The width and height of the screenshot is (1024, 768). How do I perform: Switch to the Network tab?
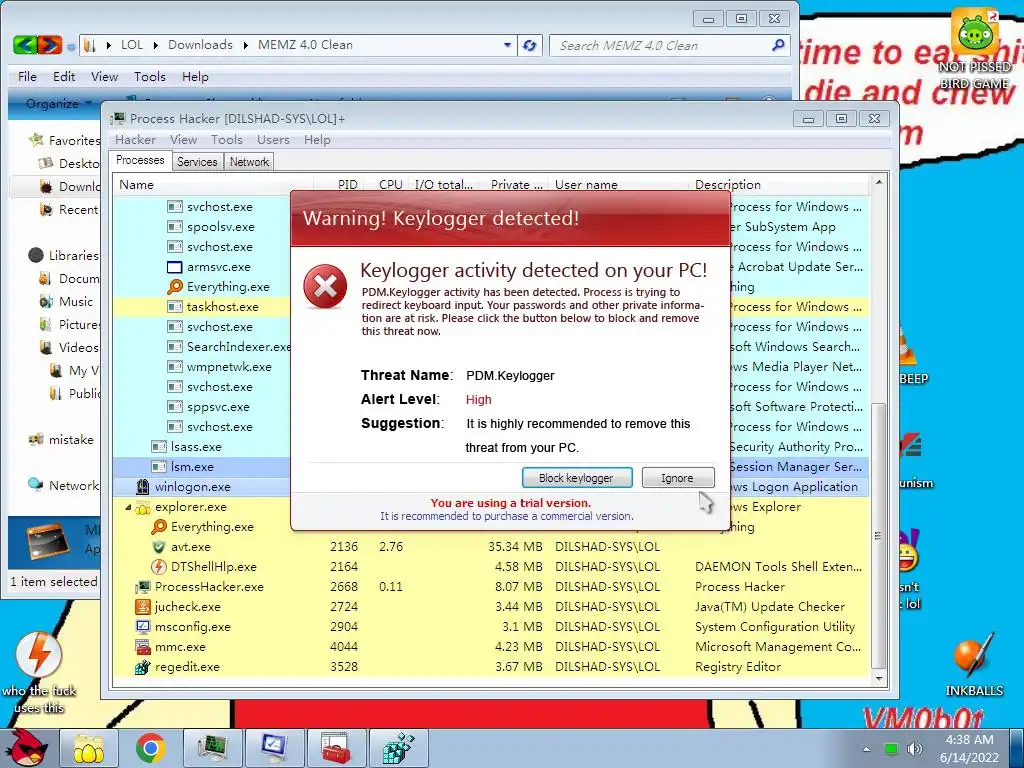[249, 162]
